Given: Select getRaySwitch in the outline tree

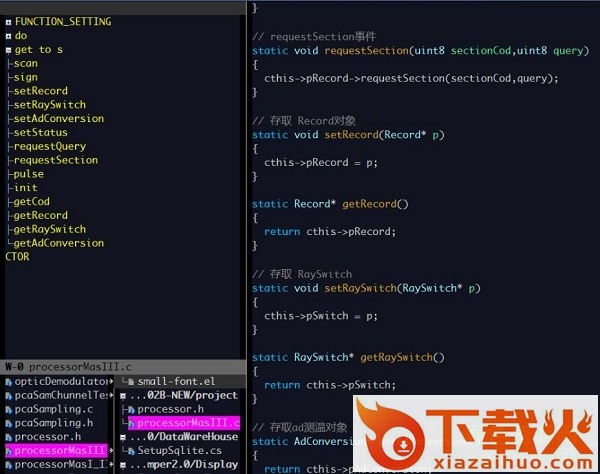Looking at the screenshot, I should (49, 229).
